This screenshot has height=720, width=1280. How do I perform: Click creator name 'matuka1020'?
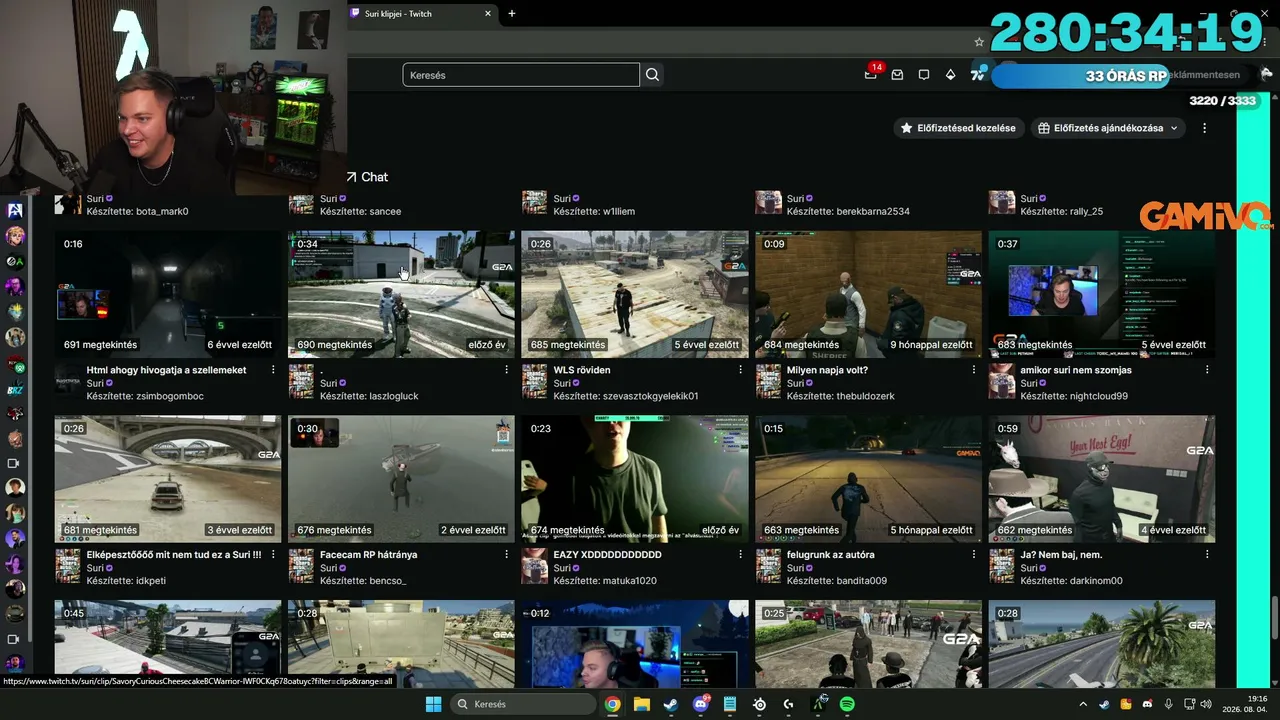629,581
